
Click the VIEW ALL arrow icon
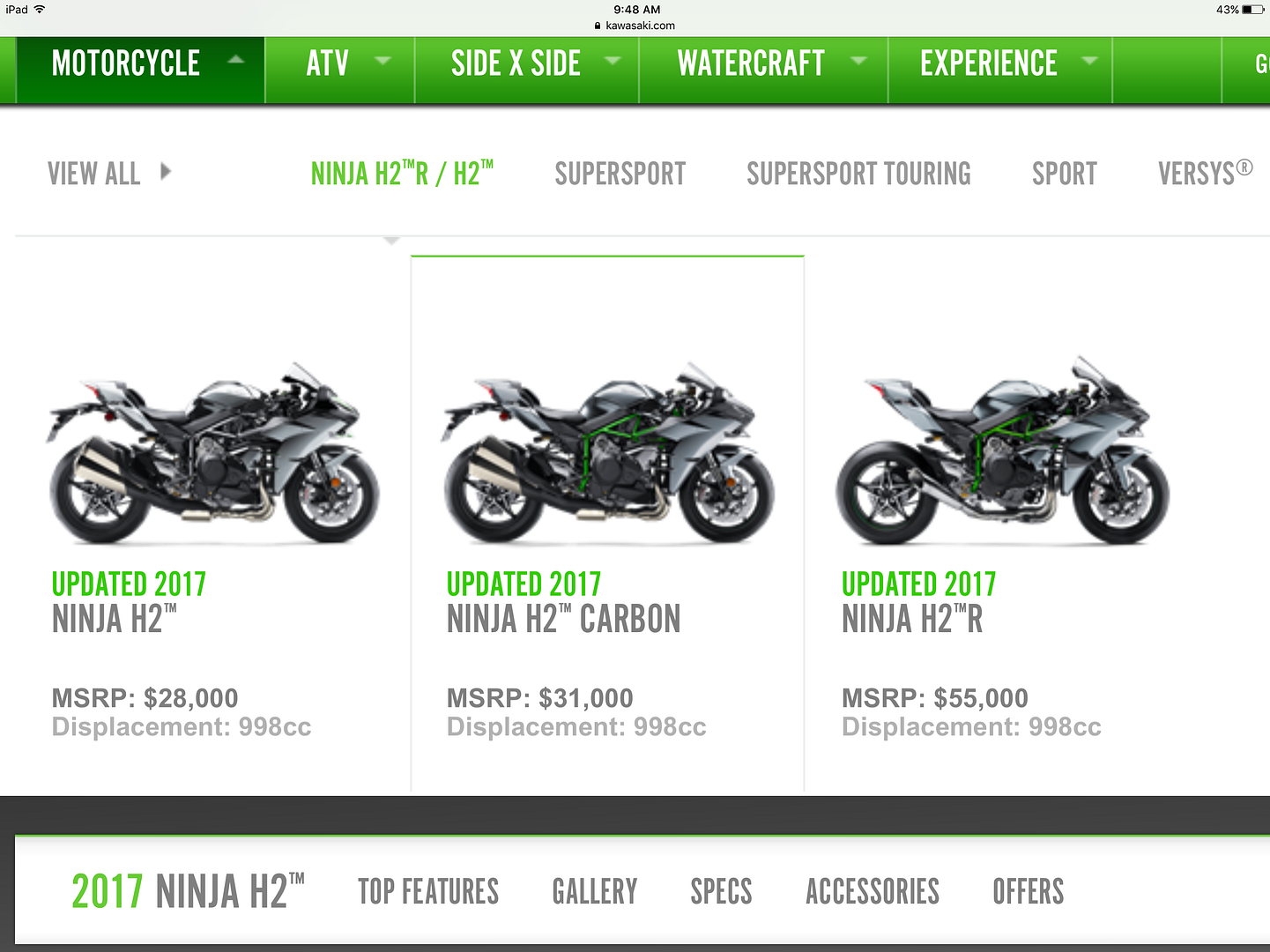click(166, 171)
